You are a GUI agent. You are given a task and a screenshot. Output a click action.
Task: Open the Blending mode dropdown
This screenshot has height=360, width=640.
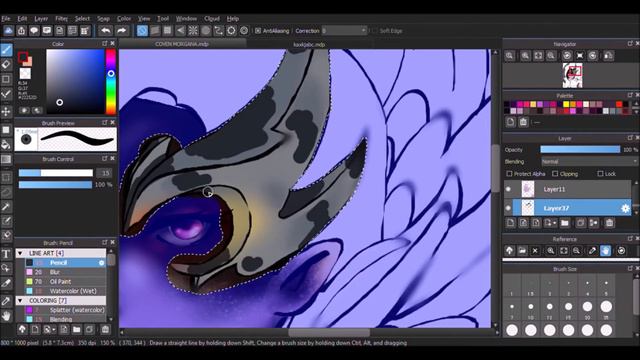(589, 162)
